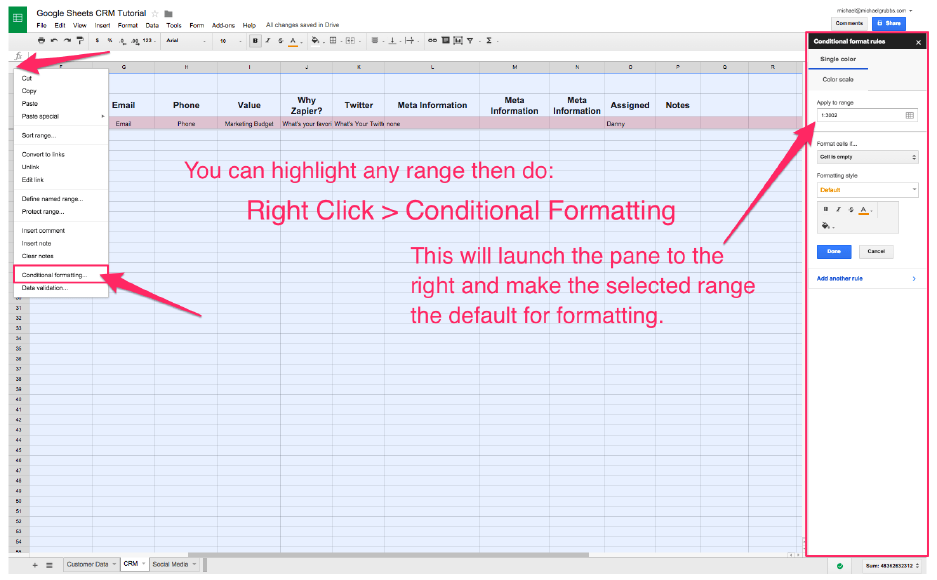The width and height of the screenshot is (937, 580).
Task: Open the File menu
Action: point(41,25)
